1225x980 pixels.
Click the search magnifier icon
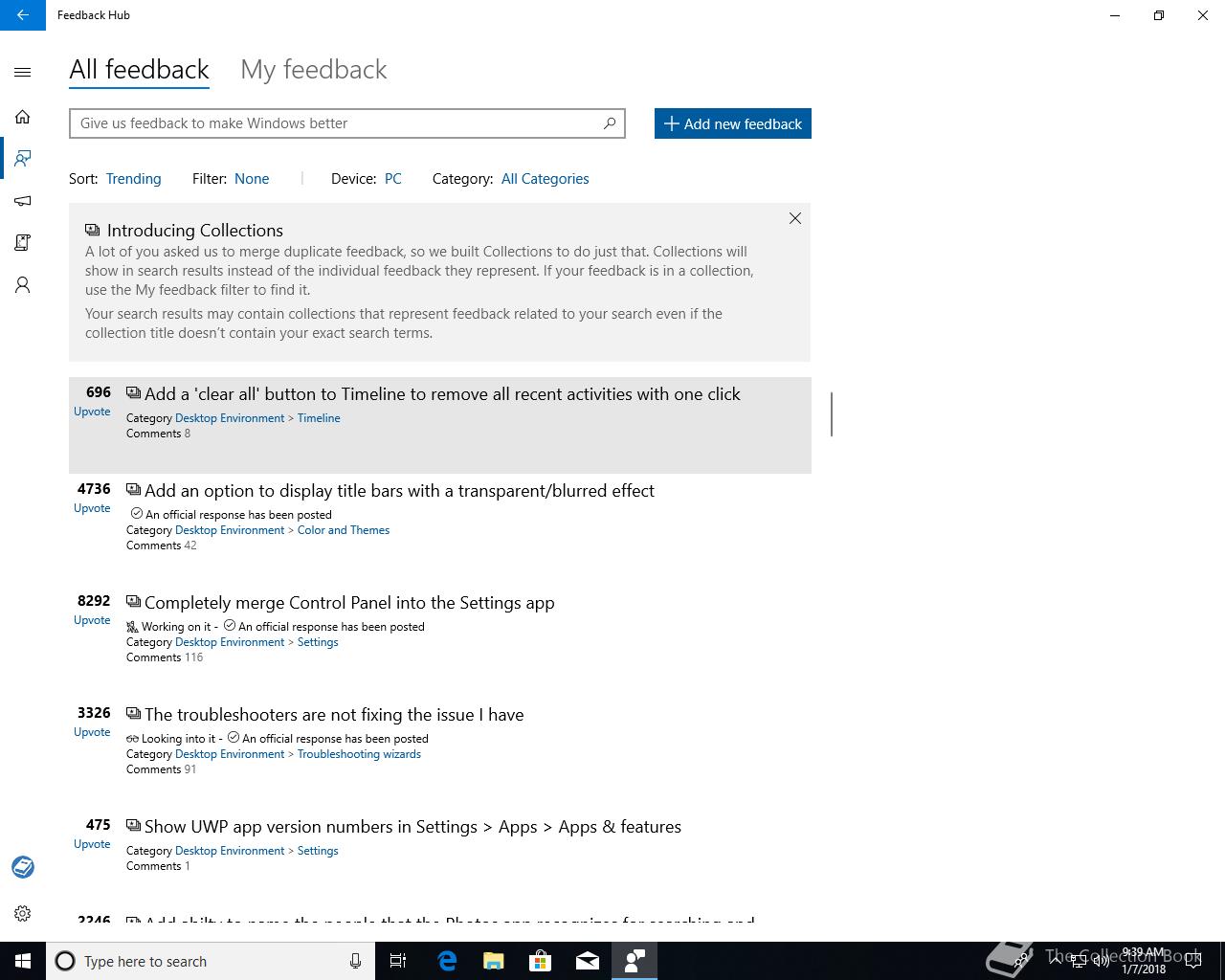609,123
